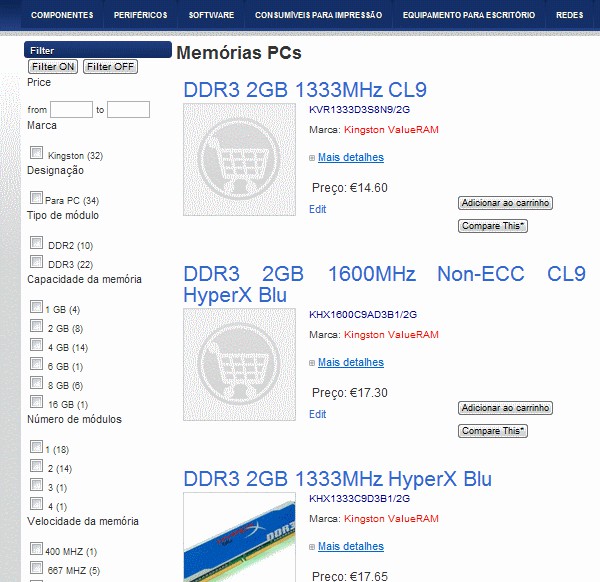600x582 pixels.
Task: Click Kingston ValueRAM brand of KVR1333D3S8N9/2G
Action: click(x=391, y=130)
